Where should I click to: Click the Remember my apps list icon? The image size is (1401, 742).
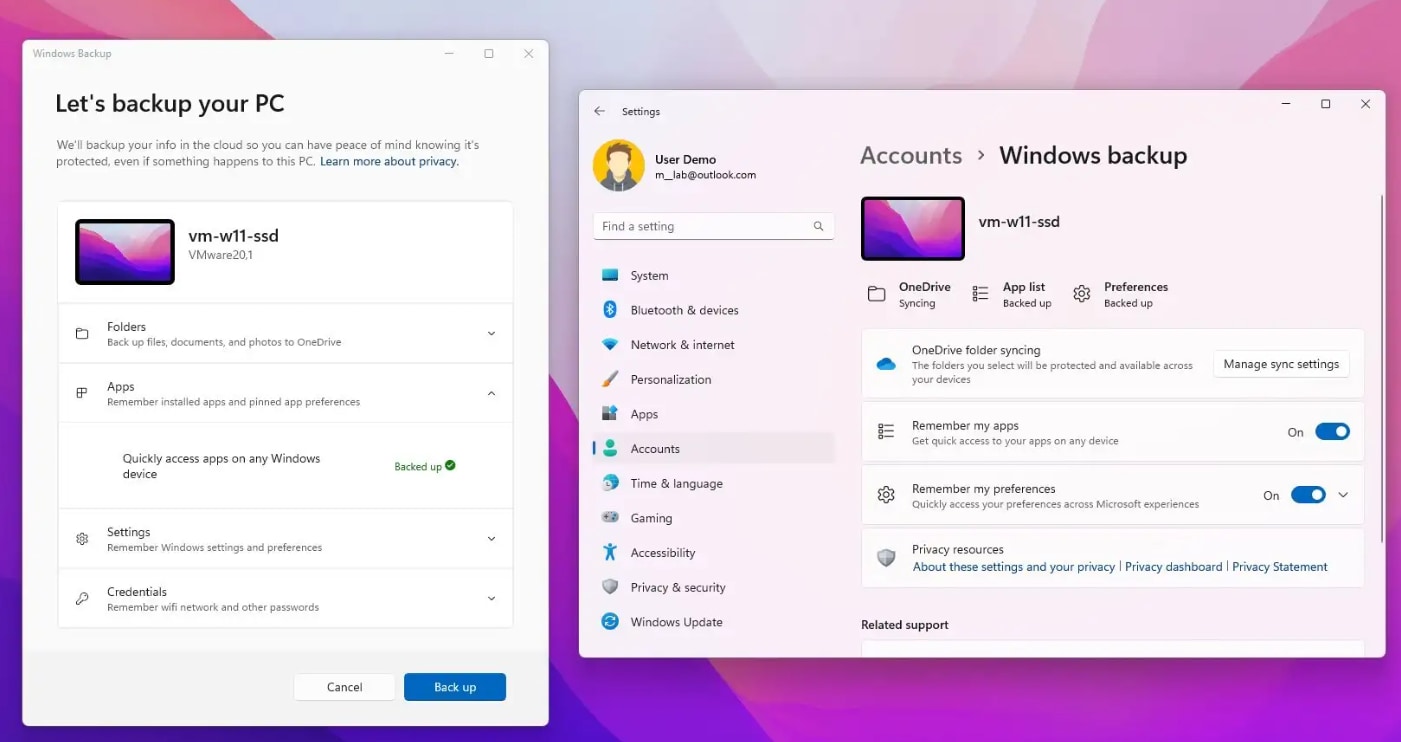click(886, 432)
